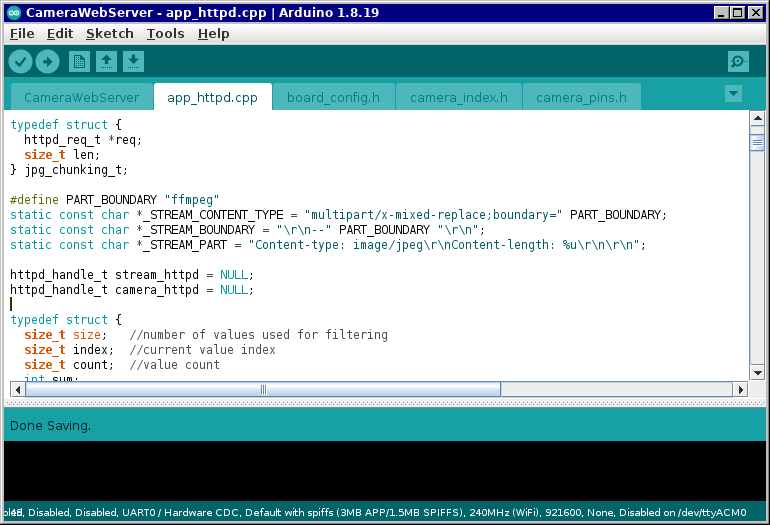
Task: Switch to the CameraWebServer tab
Action: [81, 98]
